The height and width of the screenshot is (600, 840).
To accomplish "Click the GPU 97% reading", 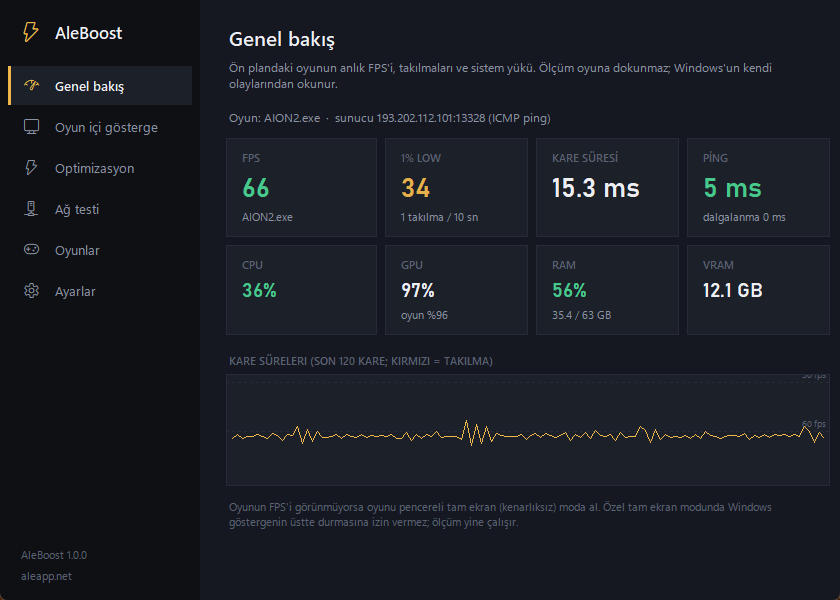I will (x=418, y=290).
